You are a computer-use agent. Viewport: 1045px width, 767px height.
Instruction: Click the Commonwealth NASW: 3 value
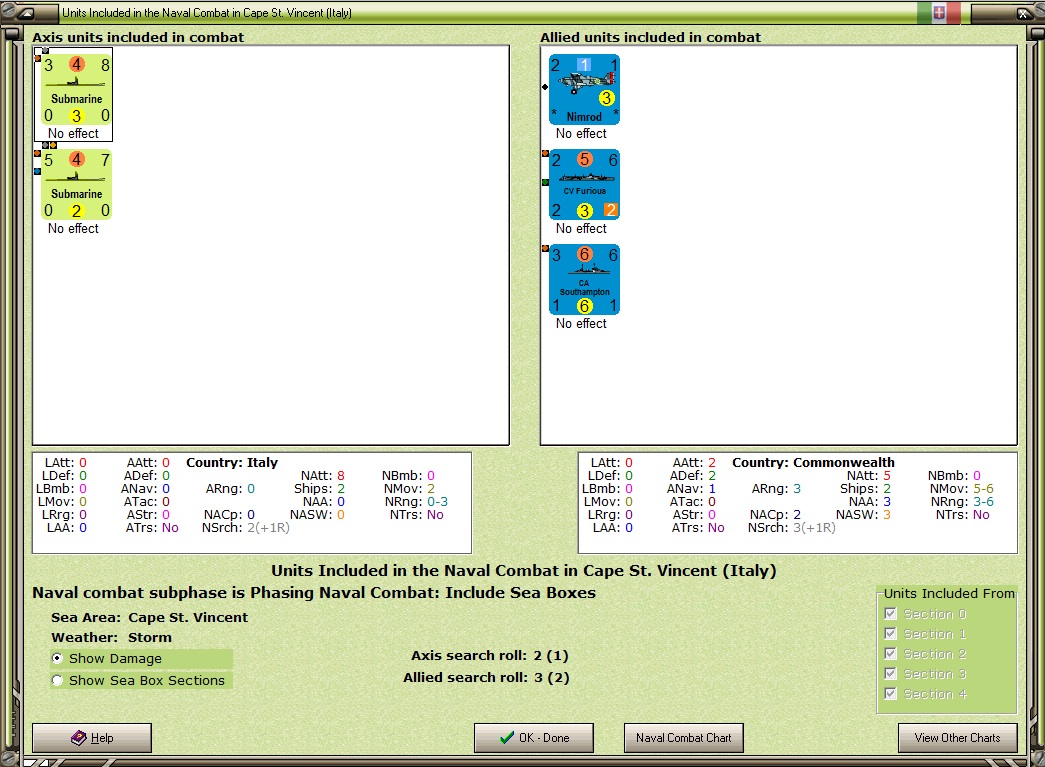[x=887, y=514]
